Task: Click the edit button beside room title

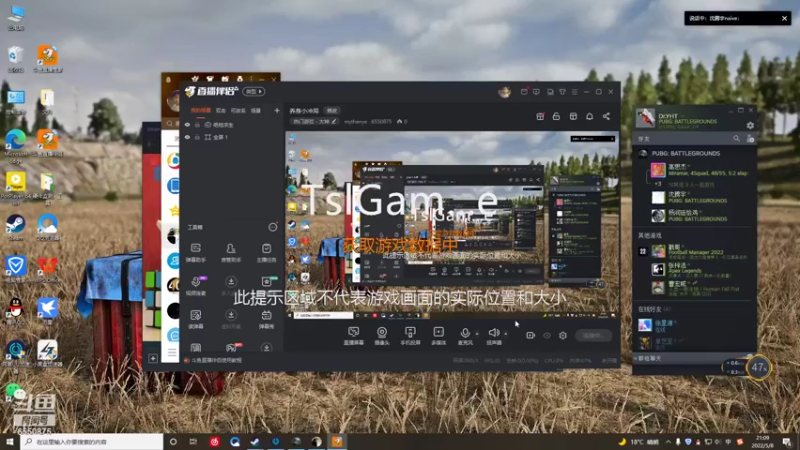Action: [332, 111]
